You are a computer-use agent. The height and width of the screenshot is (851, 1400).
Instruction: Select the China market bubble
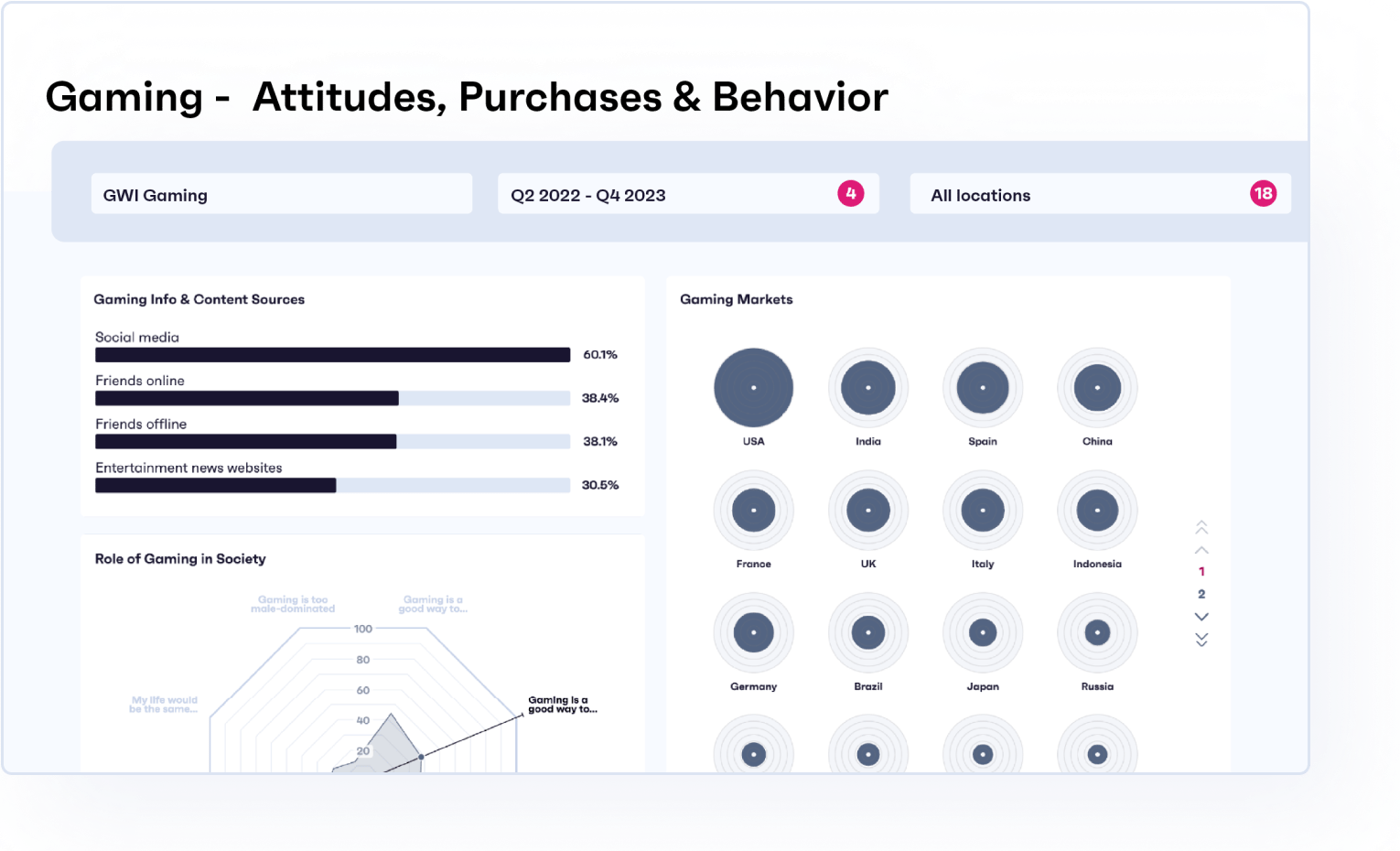click(x=1096, y=387)
